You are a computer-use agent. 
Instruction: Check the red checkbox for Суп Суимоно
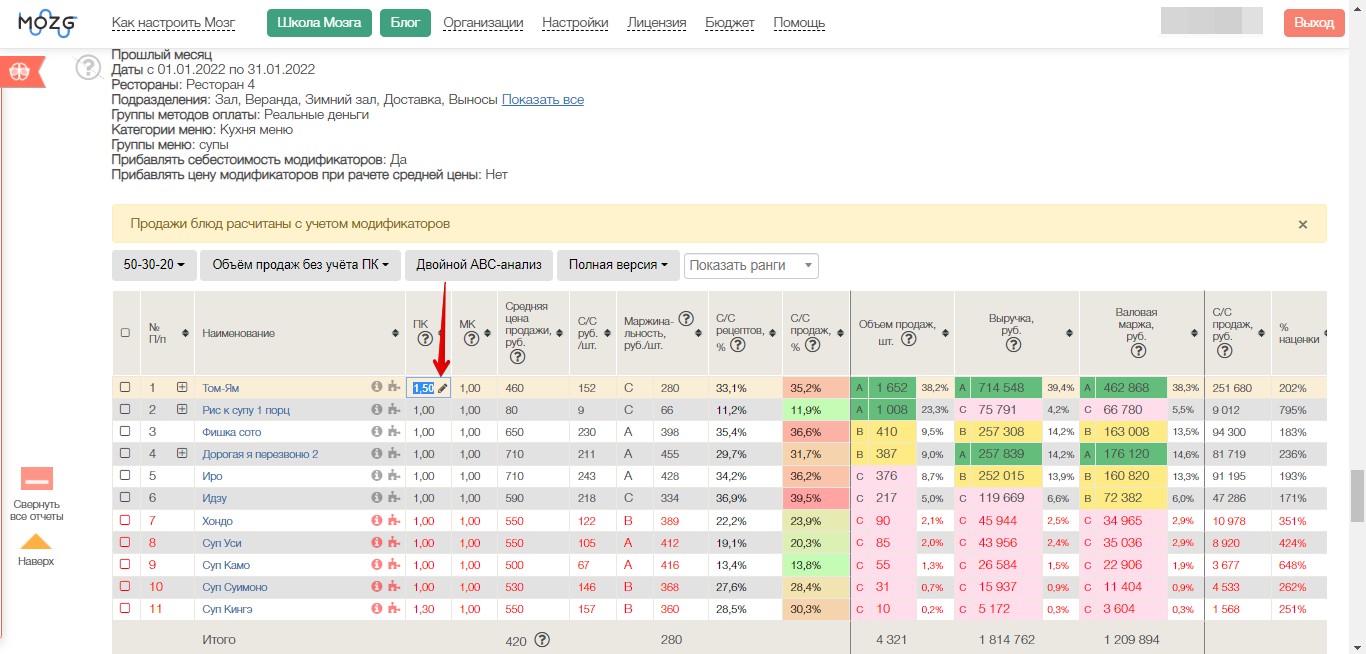coord(125,587)
